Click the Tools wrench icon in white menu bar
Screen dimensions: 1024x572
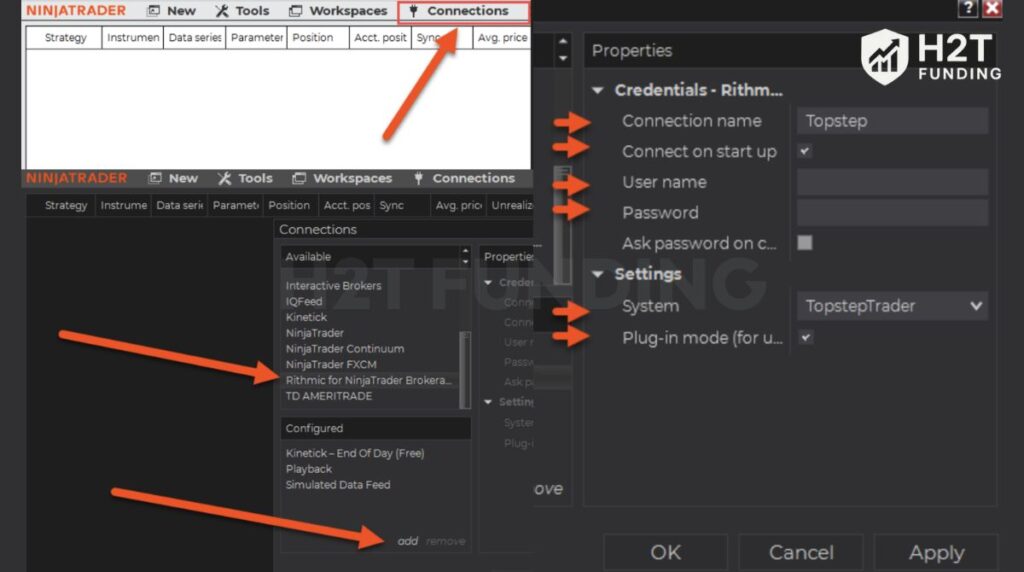[221, 11]
